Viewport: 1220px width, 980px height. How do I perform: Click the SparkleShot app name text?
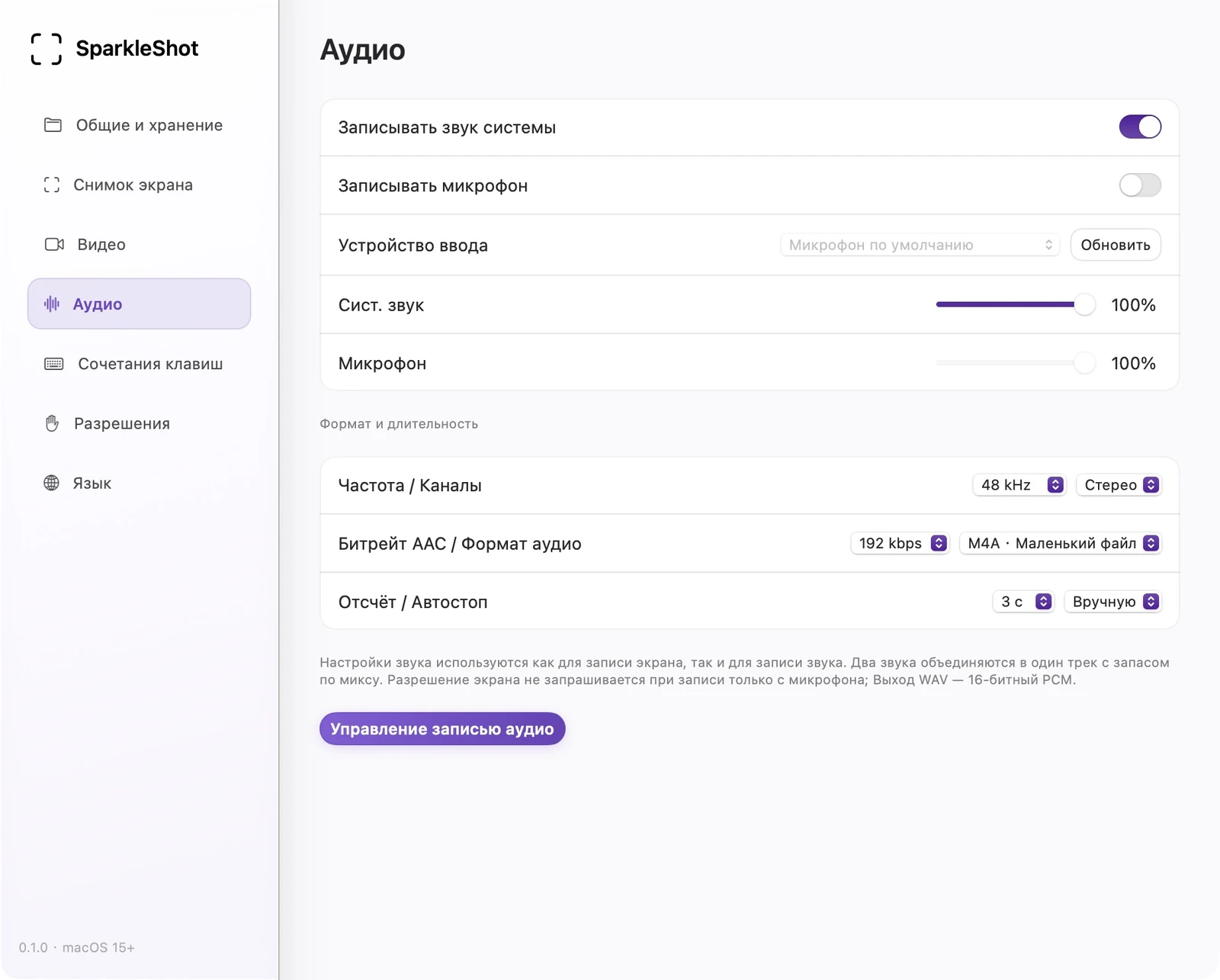137,49
